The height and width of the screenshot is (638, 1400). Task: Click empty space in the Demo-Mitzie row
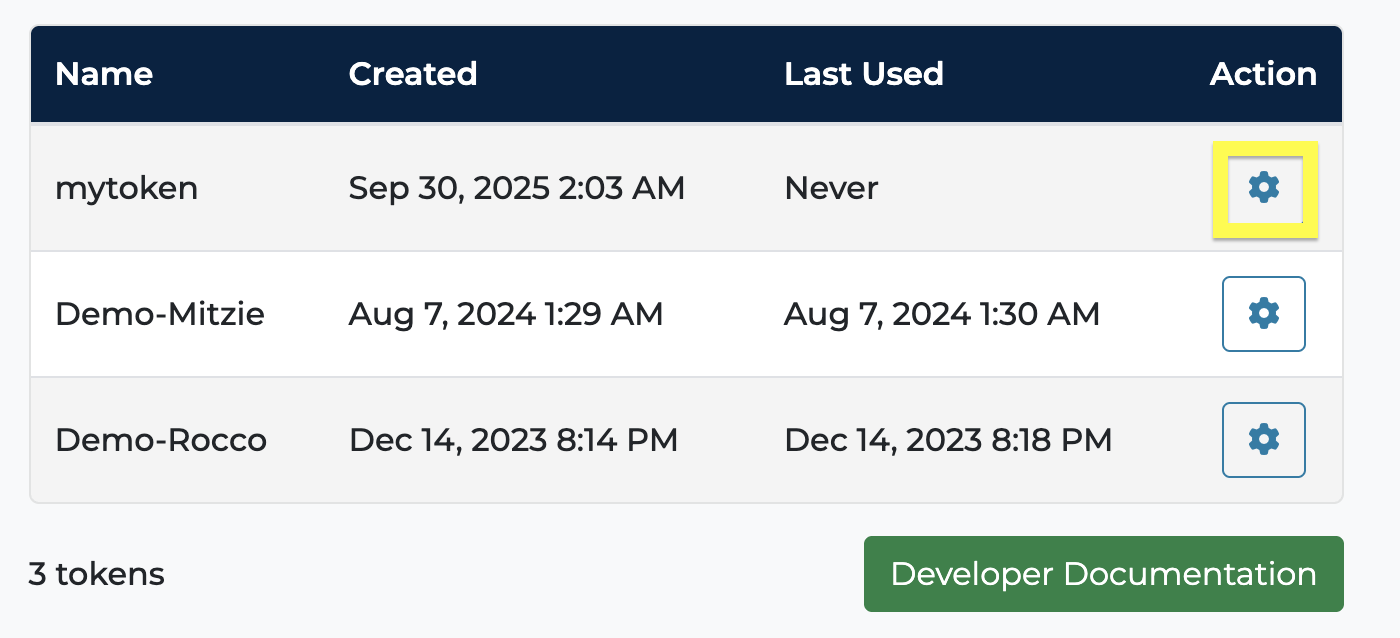click(1160, 314)
